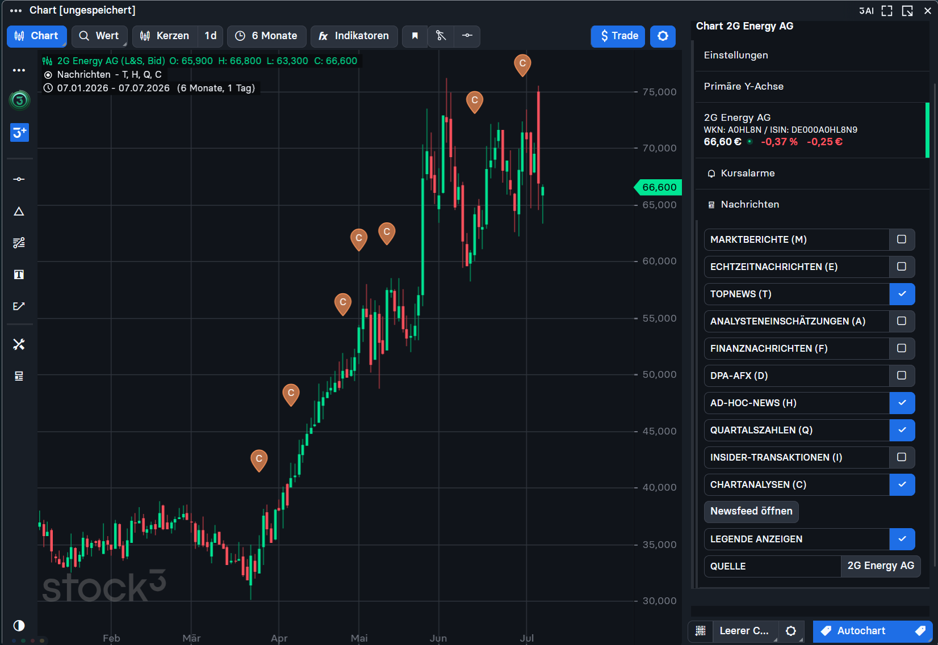Click the green scrollbar in the right panel

coord(927,130)
